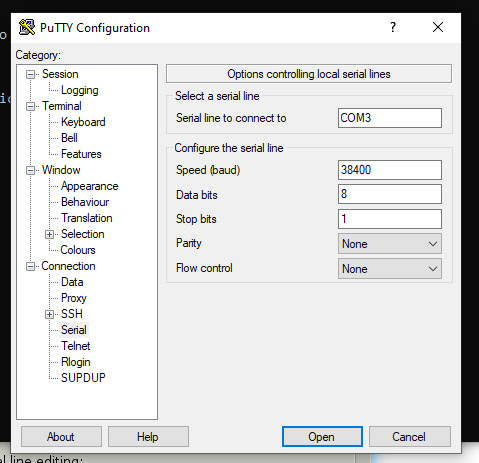The image size is (479, 463).
Task: Click the question mark help button
Action: pyautogui.click(x=393, y=27)
